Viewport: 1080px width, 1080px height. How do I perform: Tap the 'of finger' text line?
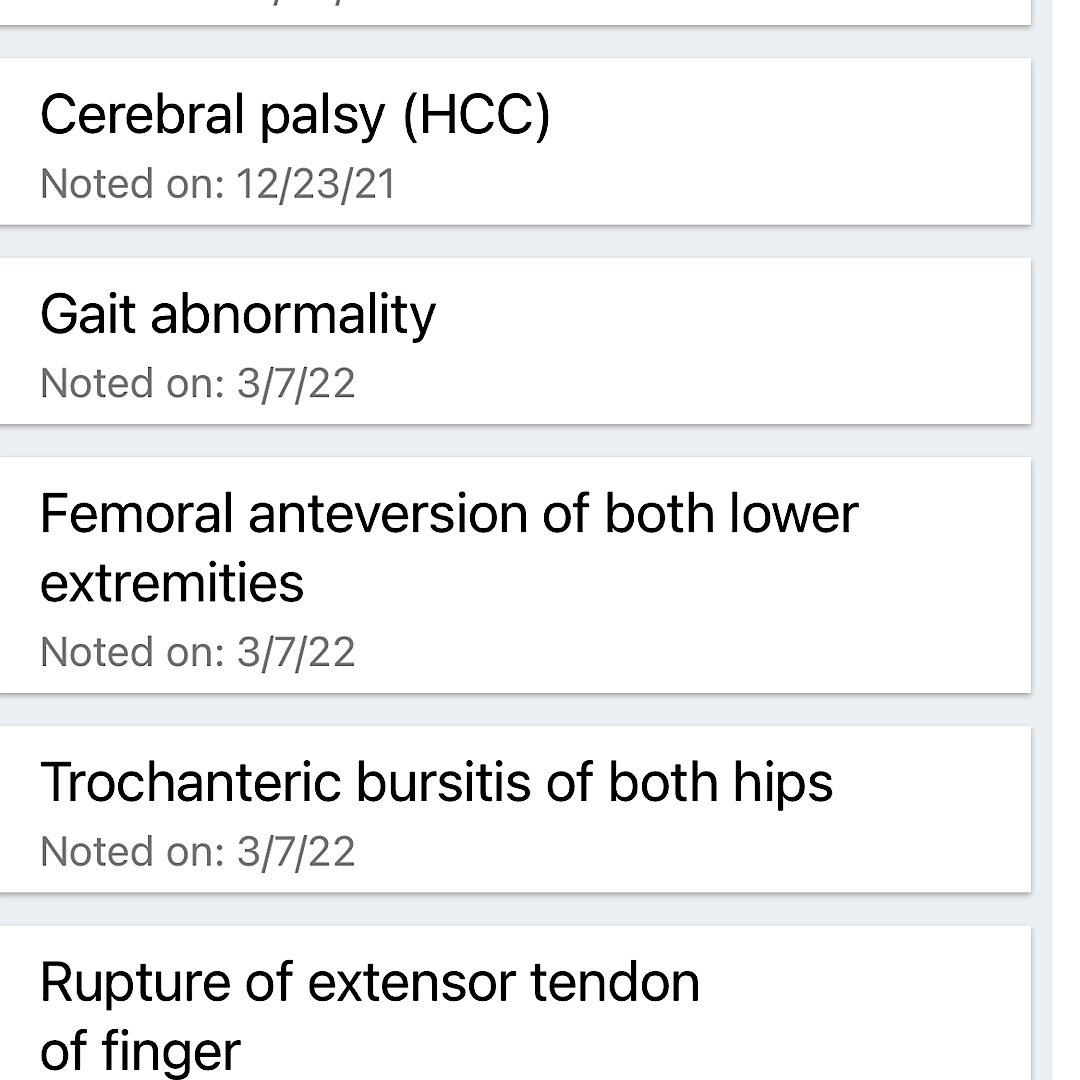(x=140, y=1051)
